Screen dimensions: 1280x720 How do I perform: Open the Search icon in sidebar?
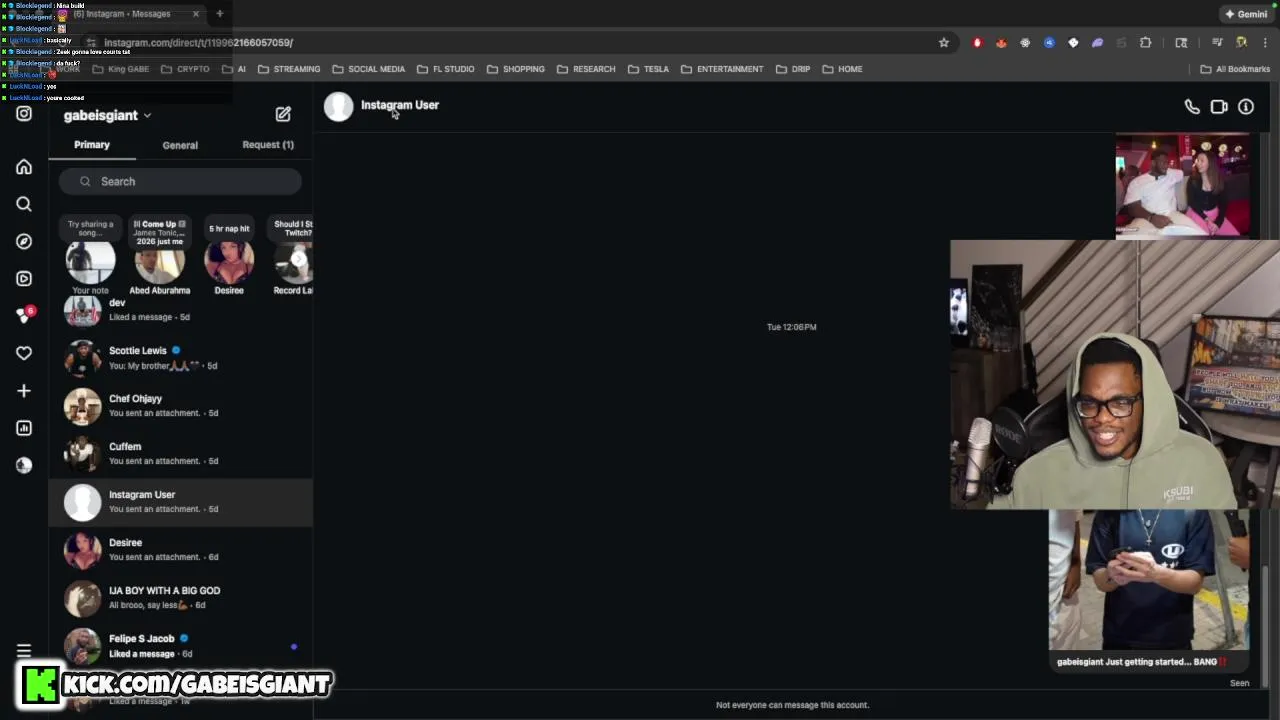coord(24,204)
